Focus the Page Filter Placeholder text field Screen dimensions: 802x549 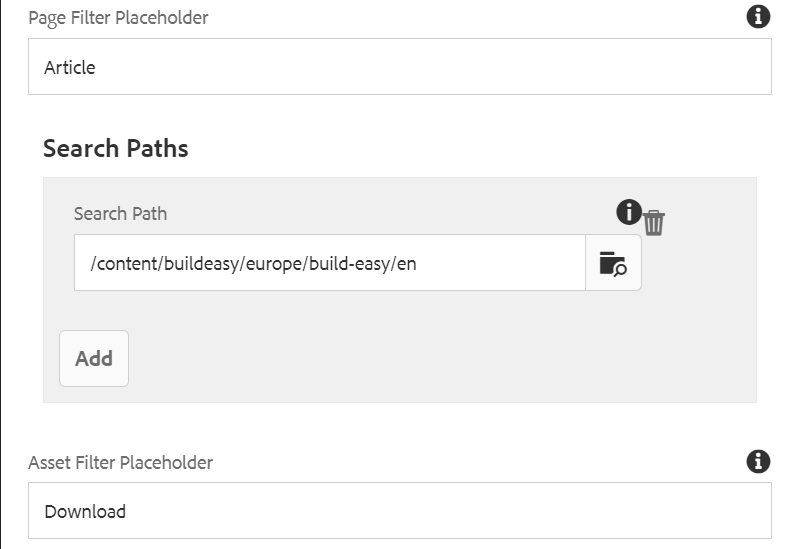pos(399,67)
